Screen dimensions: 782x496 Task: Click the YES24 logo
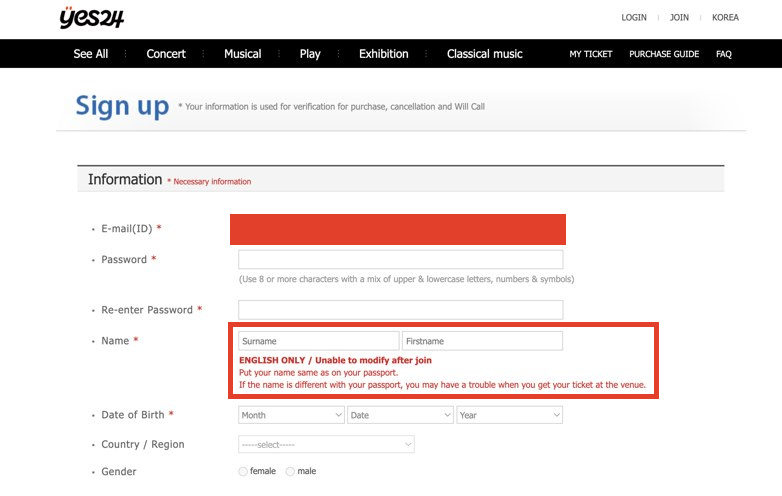[92, 18]
